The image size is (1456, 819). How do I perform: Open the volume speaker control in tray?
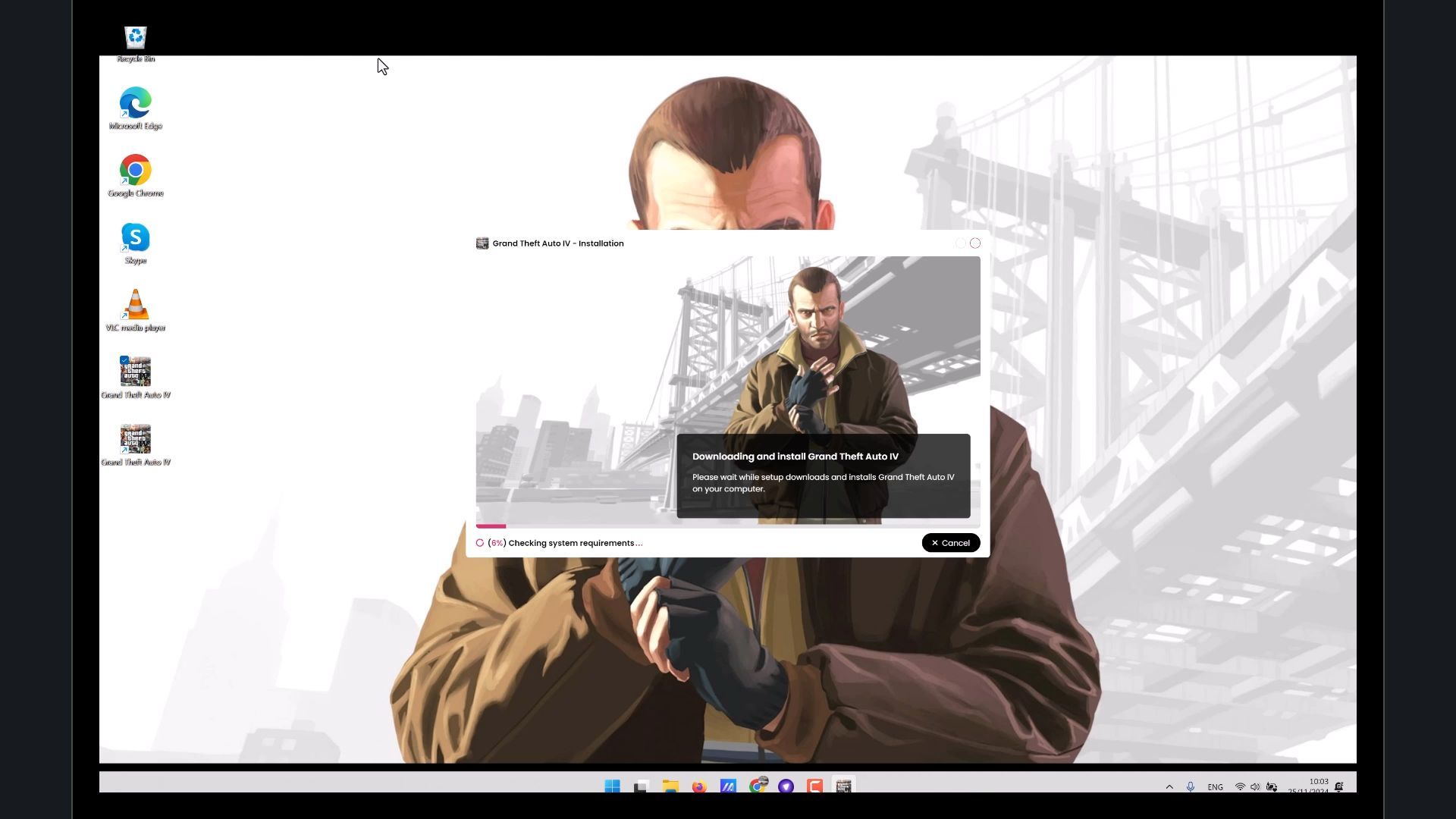tap(1255, 786)
